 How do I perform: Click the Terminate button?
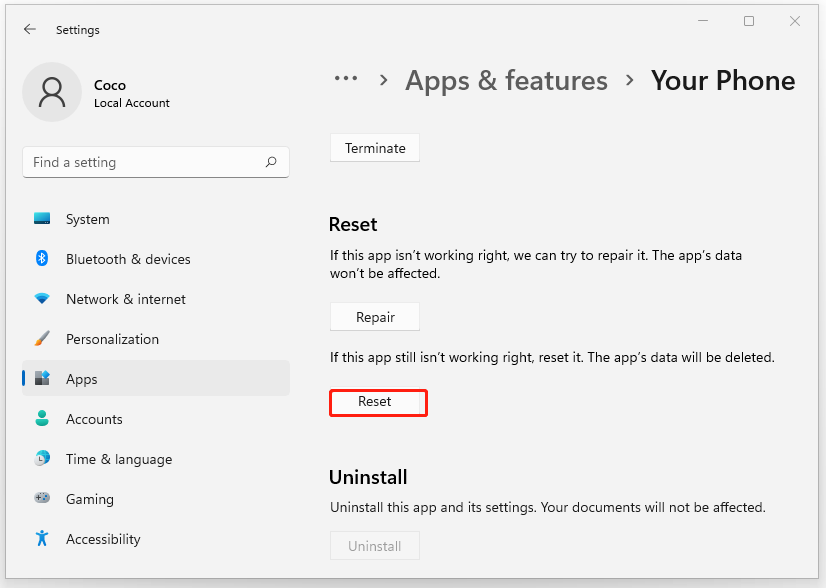click(x=374, y=147)
